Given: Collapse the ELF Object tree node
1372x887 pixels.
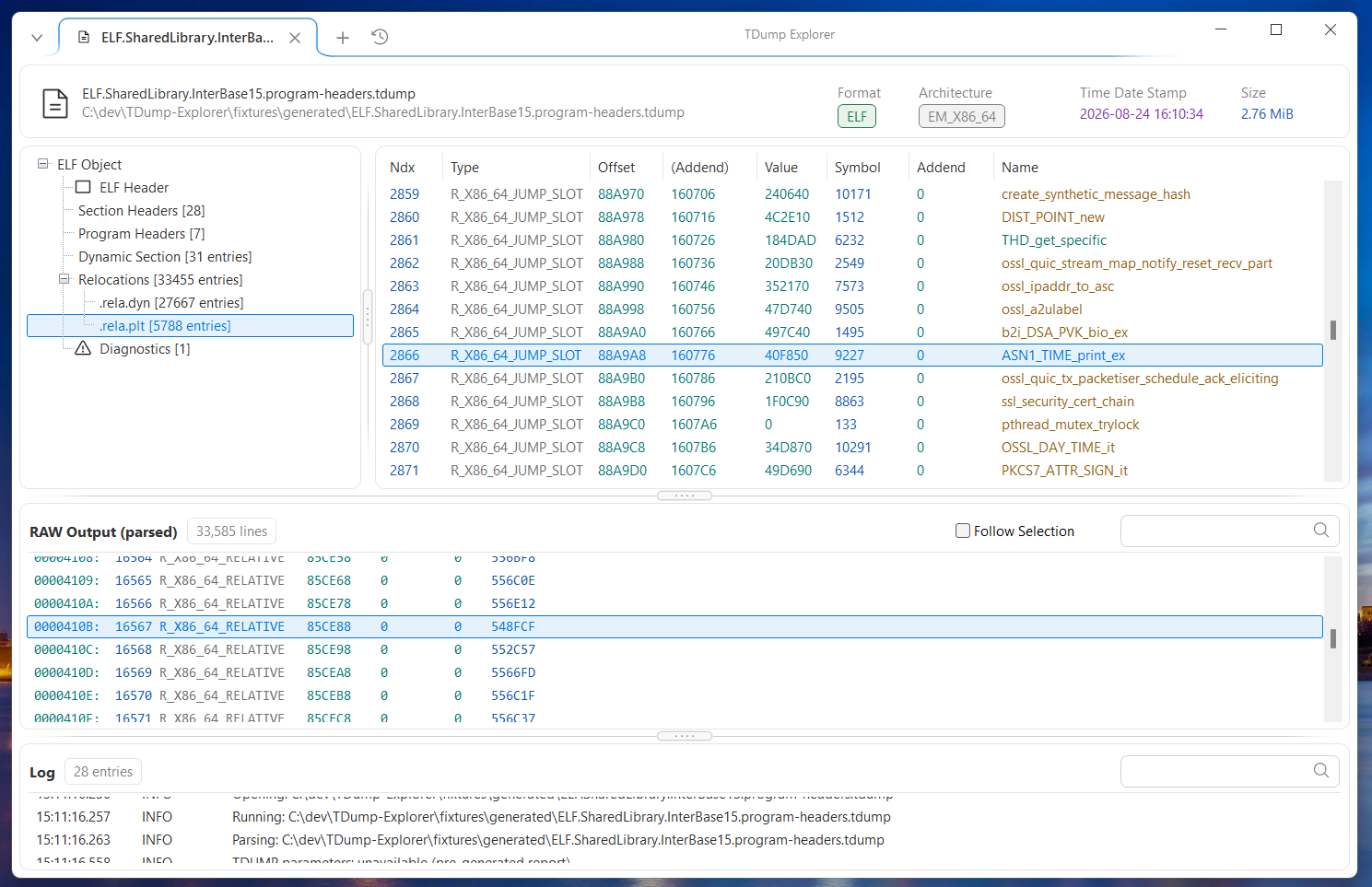Looking at the screenshot, I should [x=42, y=164].
